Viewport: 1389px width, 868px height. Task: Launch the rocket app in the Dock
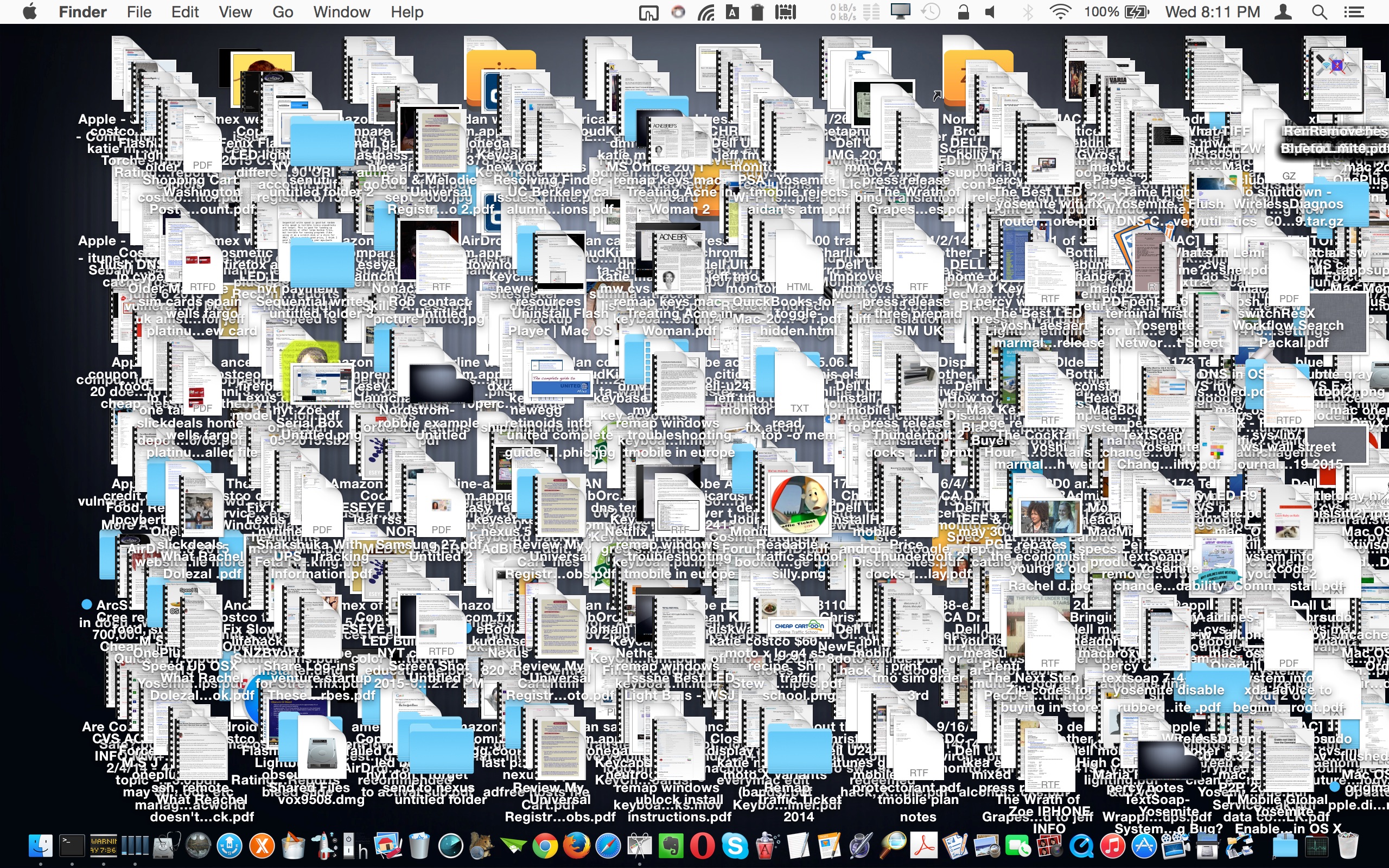[325, 846]
